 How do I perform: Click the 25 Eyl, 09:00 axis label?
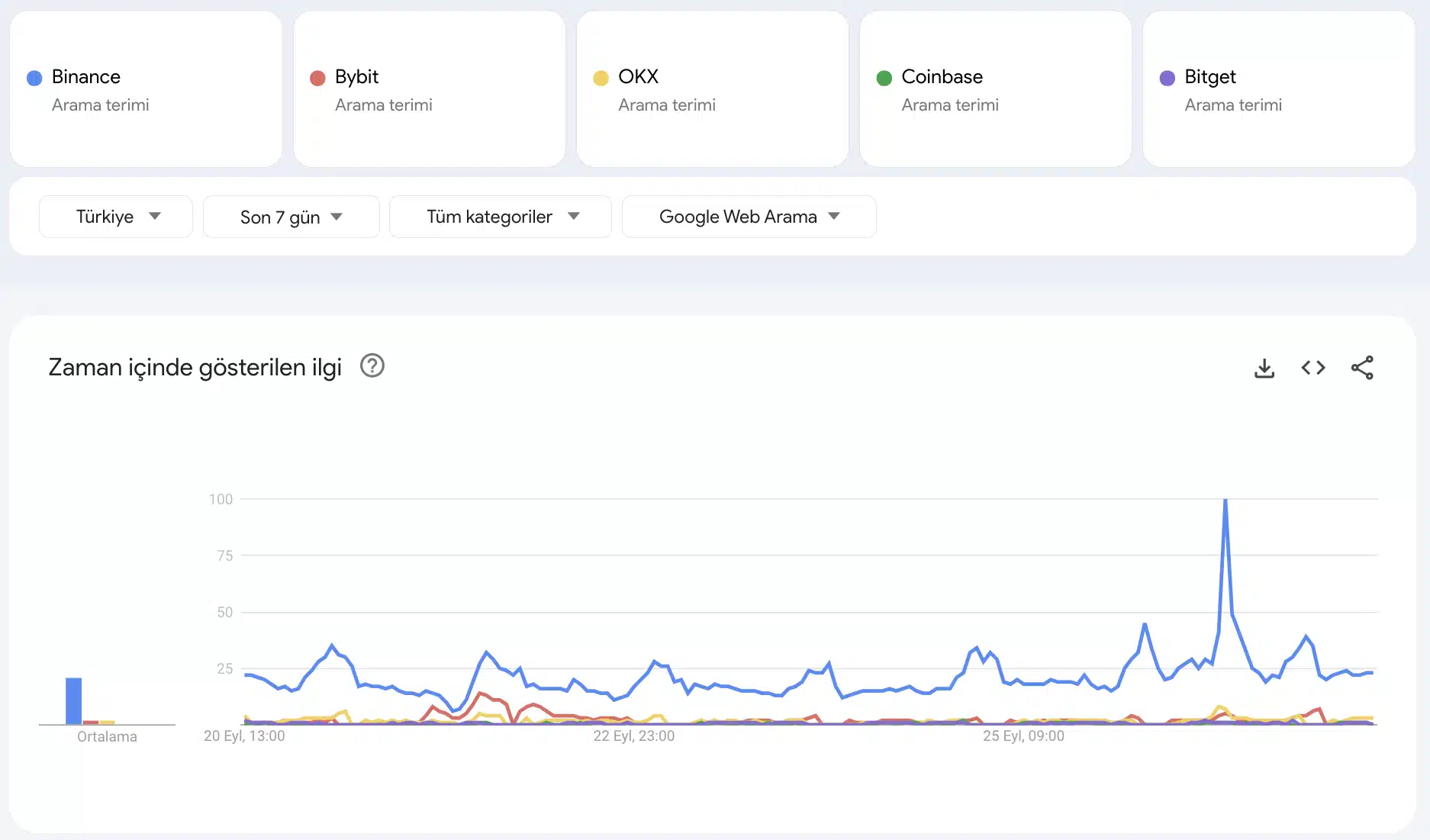click(1023, 735)
